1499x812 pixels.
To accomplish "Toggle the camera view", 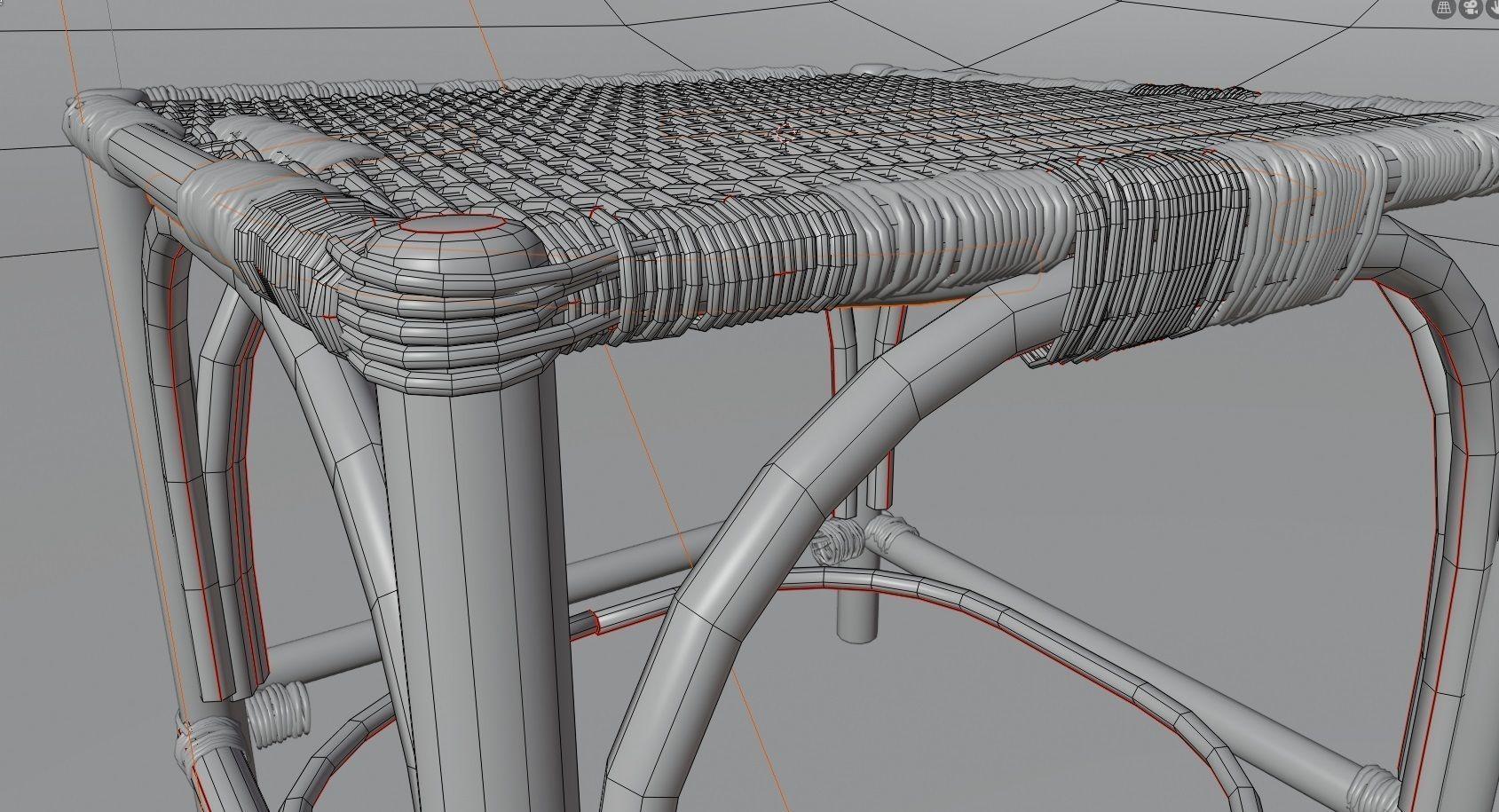I will pos(1469,8).
